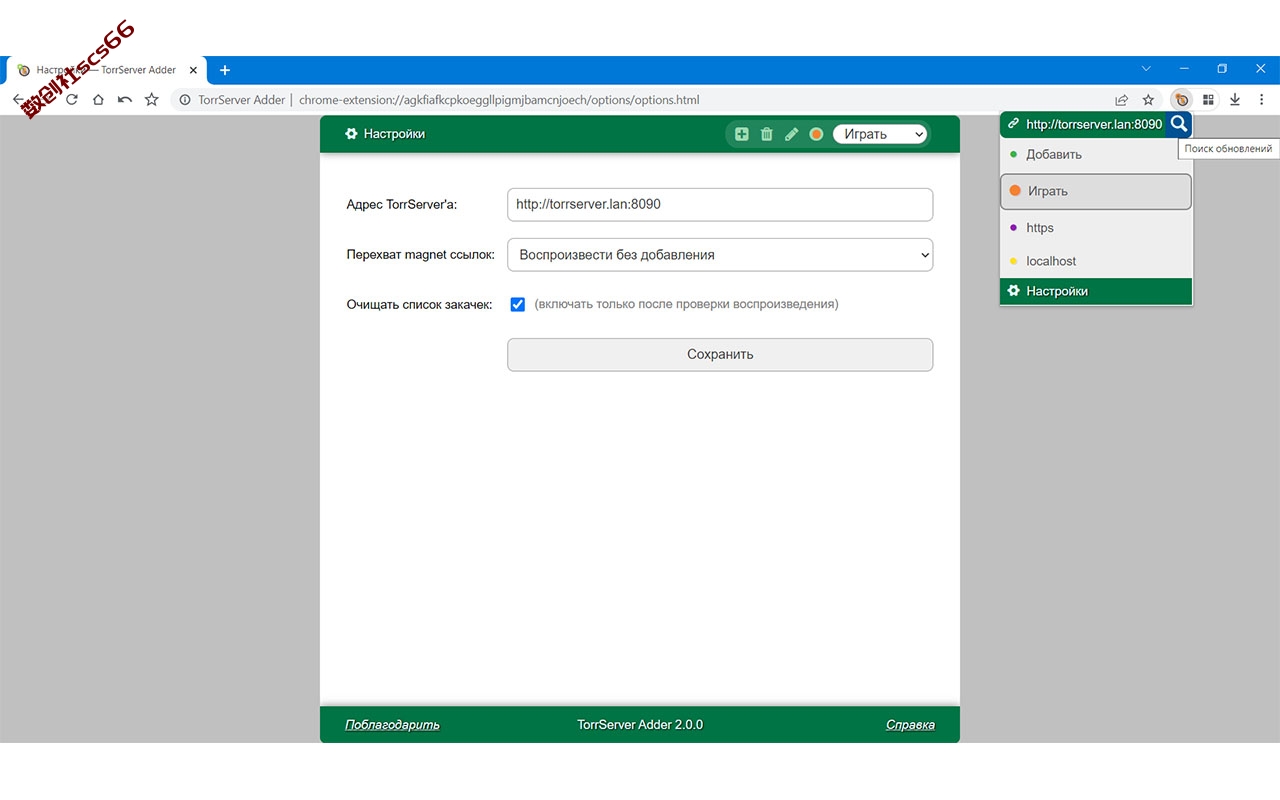Select https in the extension popup

[1096, 228]
